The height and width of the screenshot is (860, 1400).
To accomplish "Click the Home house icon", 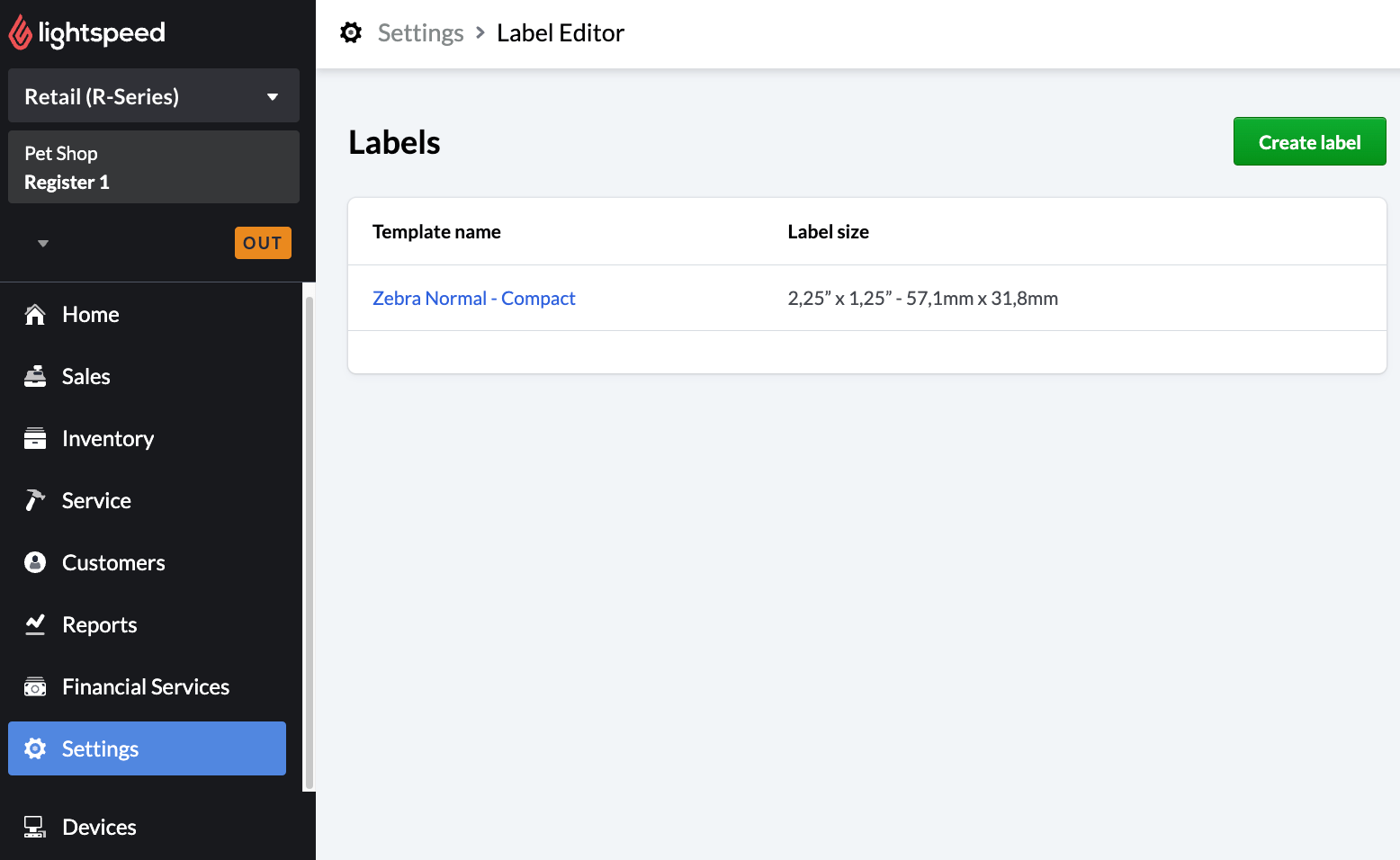I will 35,315.
